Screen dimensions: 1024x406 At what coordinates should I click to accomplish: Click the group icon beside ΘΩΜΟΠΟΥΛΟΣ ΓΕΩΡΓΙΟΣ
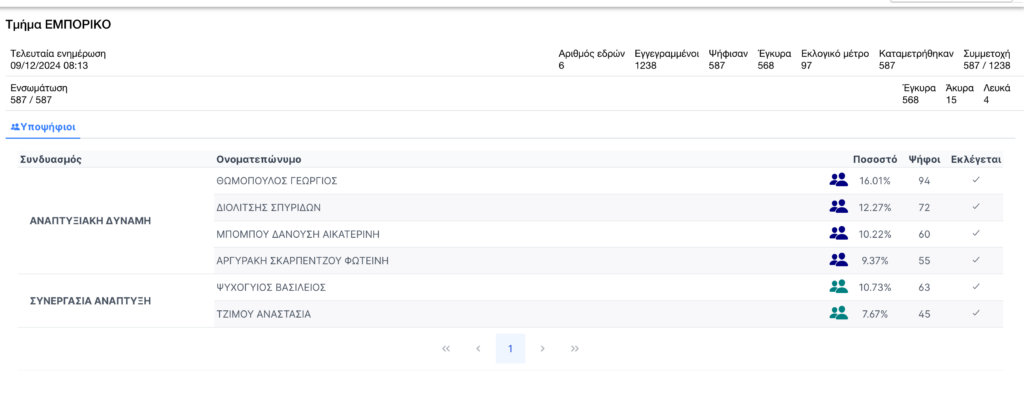[x=838, y=180]
